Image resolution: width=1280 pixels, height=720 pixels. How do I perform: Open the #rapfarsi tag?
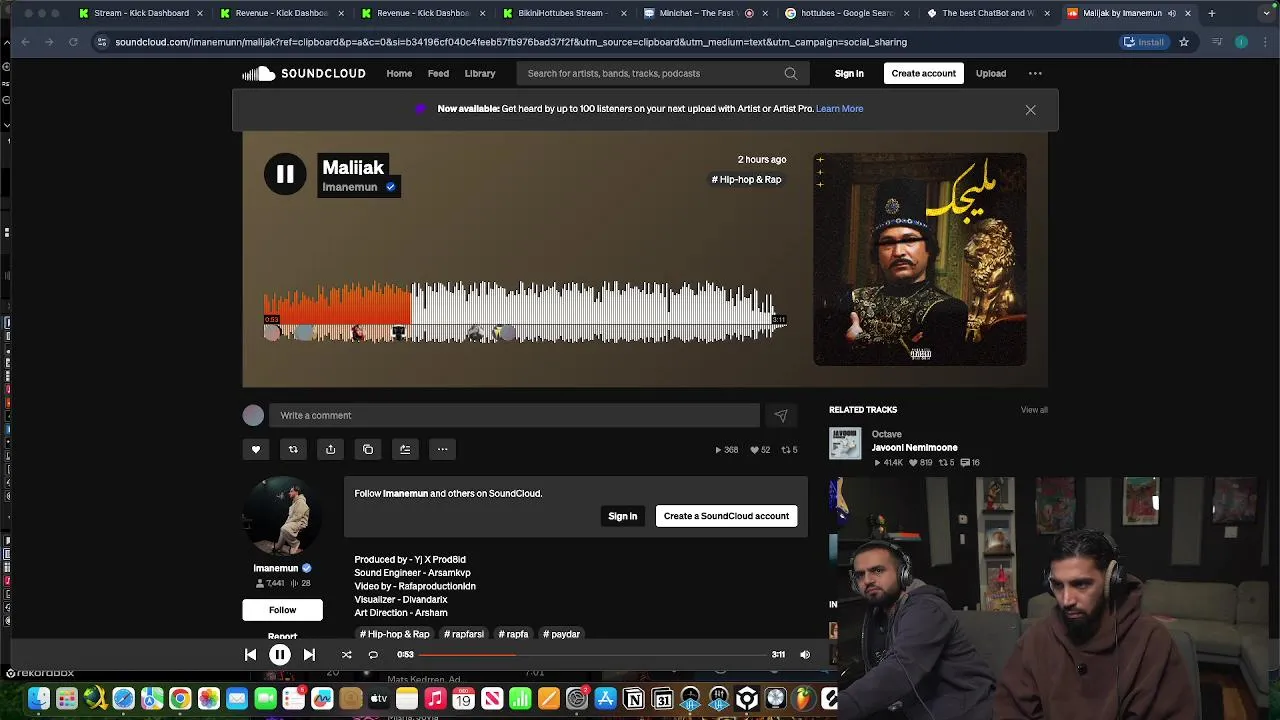pyautogui.click(x=464, y=634)
